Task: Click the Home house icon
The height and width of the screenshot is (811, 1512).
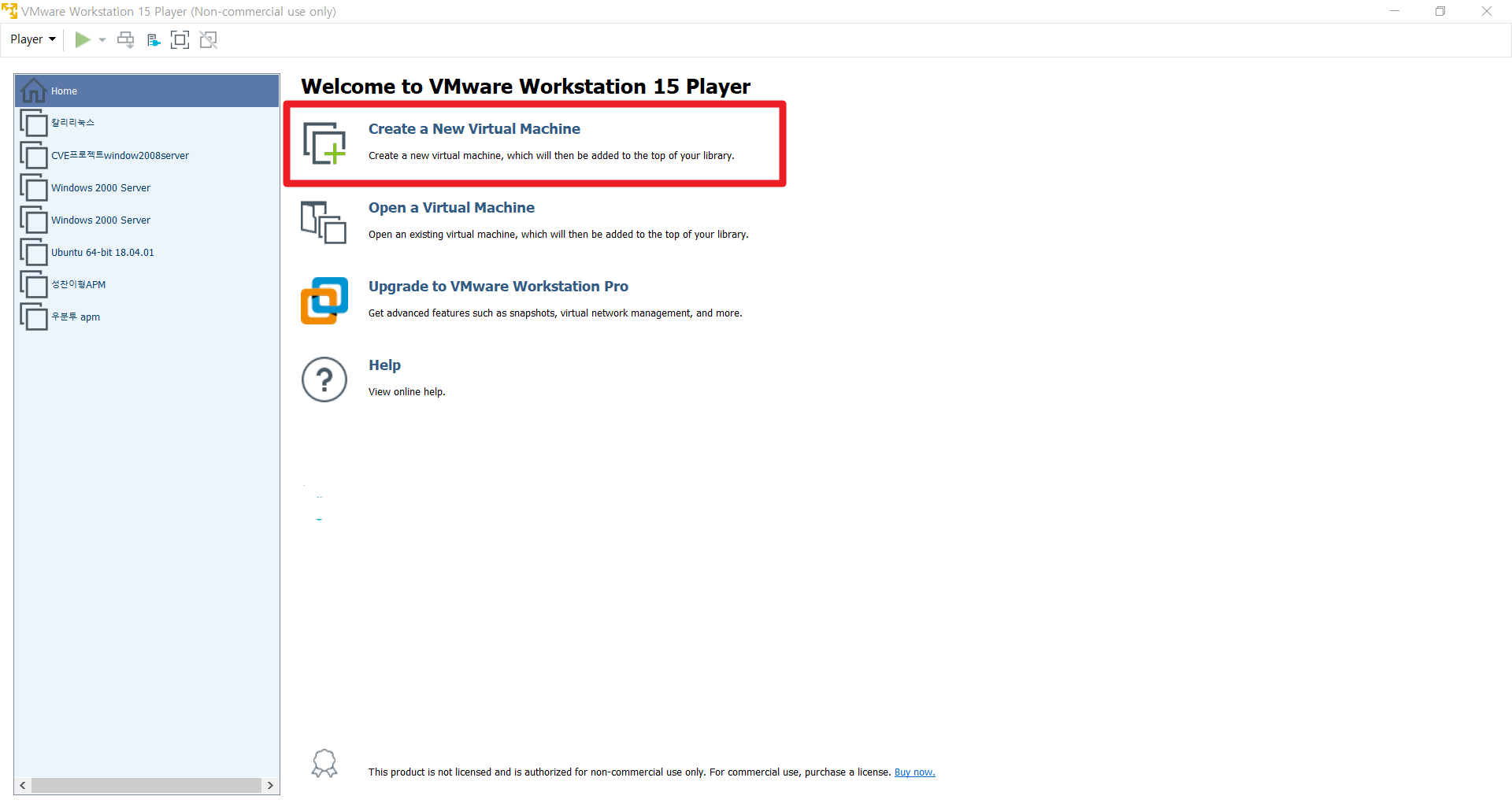Action: 33,91
